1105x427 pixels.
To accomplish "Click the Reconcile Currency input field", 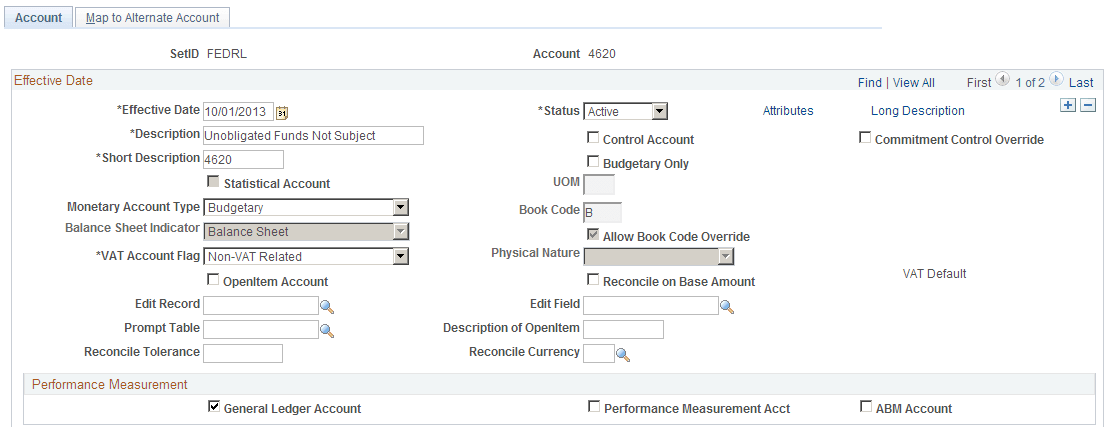I will 599,353.
